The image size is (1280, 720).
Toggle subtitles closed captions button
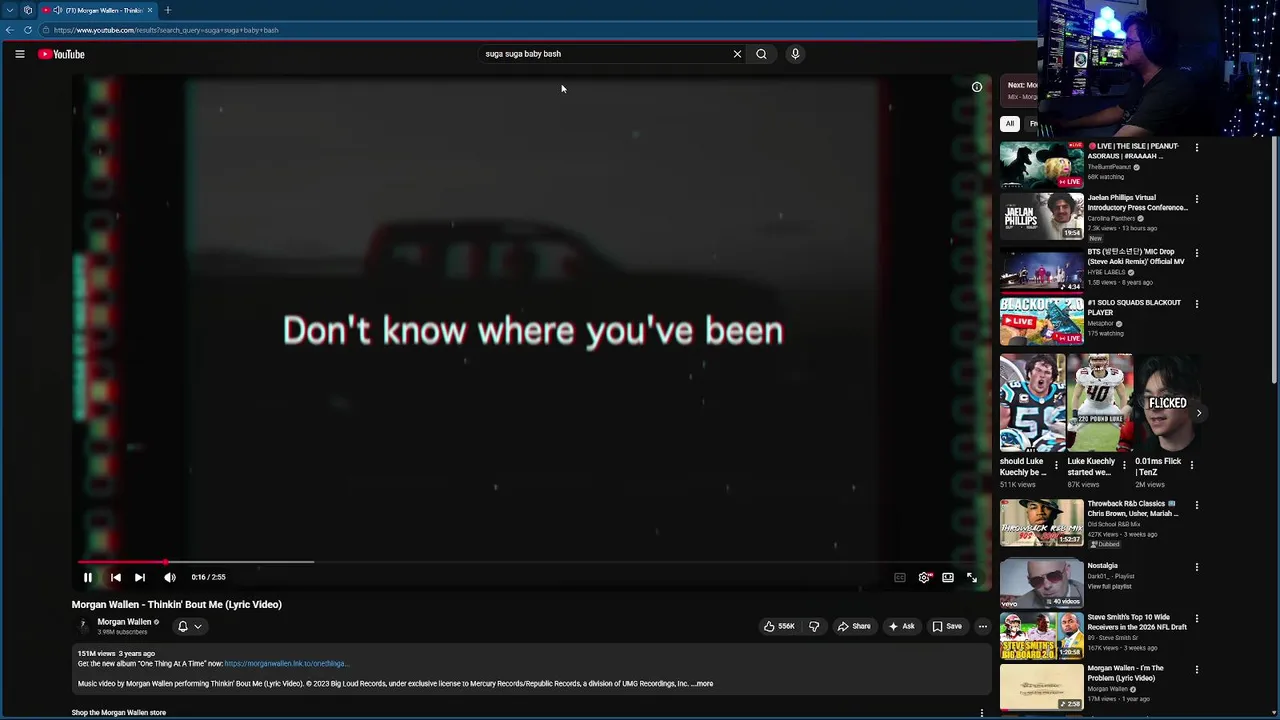(900, 577)
